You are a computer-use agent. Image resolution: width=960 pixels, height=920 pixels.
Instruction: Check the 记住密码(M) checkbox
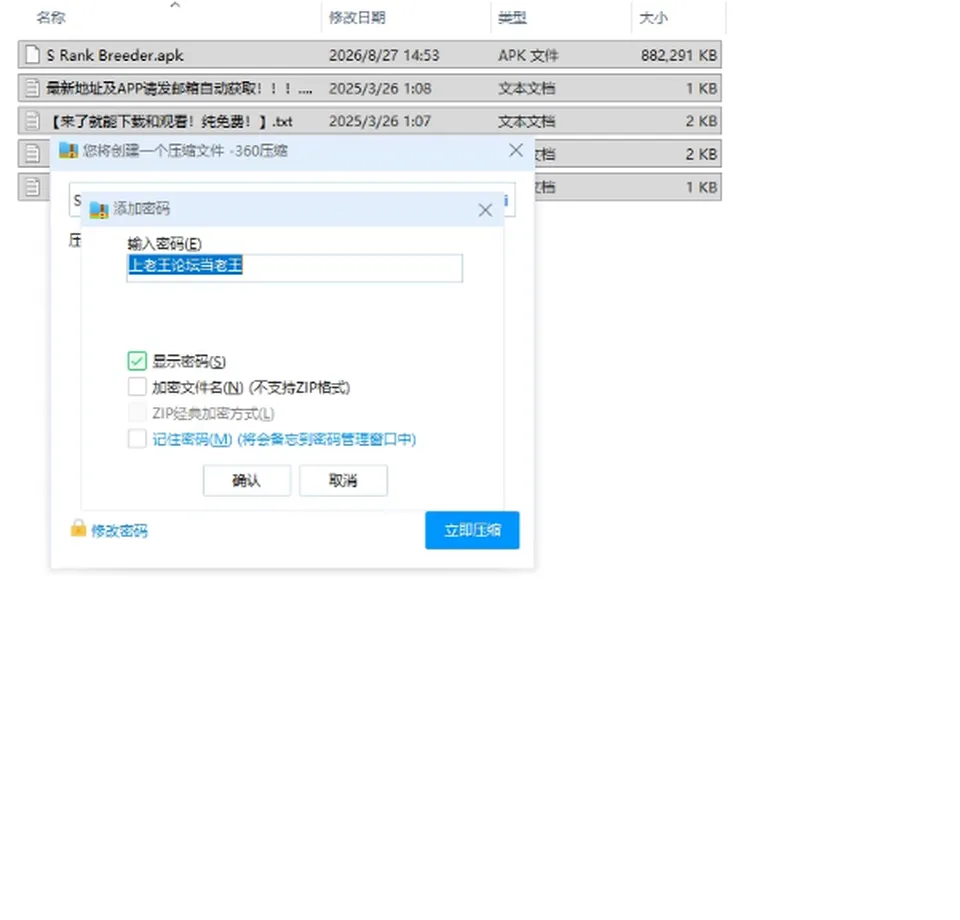tap(137, 439)
